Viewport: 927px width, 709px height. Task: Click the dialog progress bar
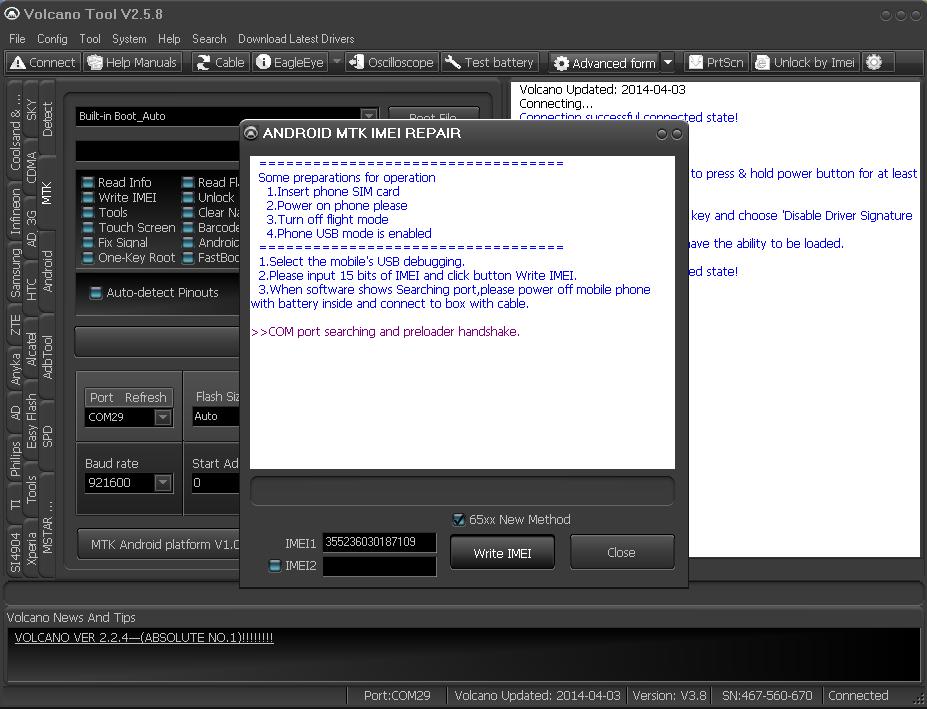462,491
